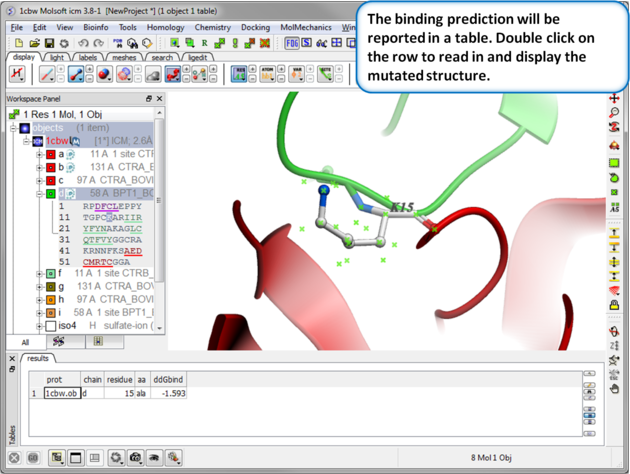Open the Homology menu

click(165, 28)
